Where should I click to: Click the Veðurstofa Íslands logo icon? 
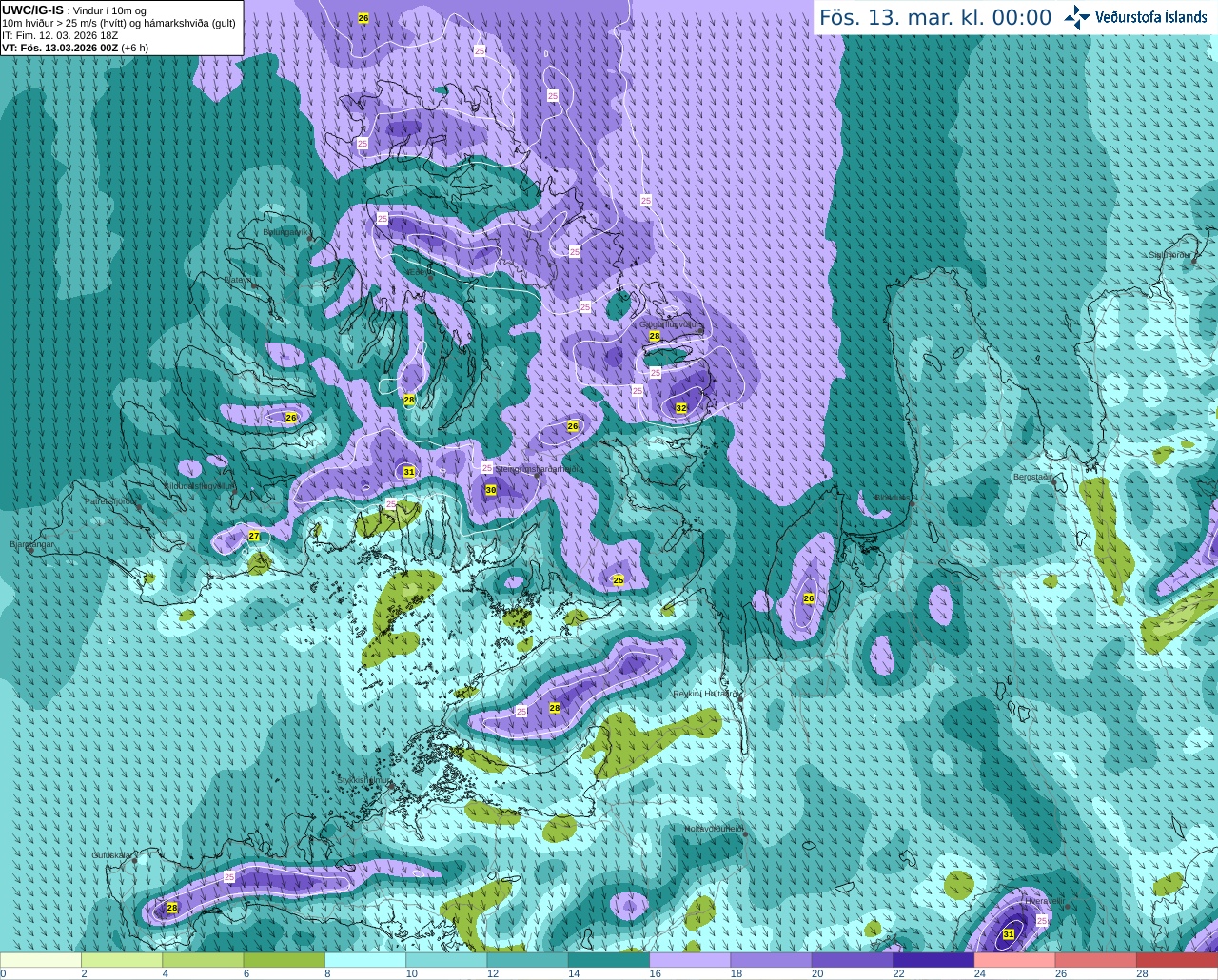click(x=1077, y=17)
